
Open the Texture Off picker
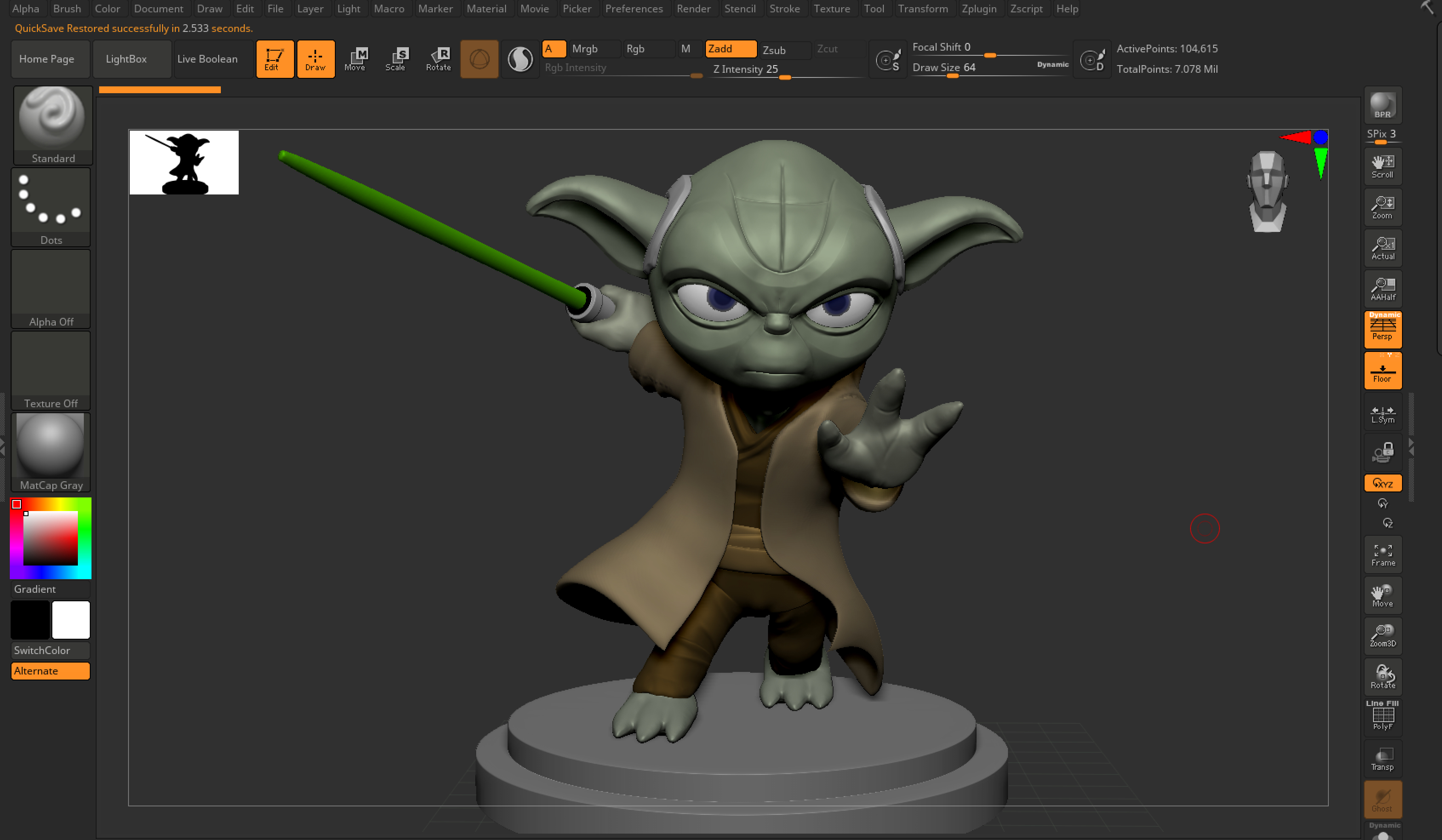(51, 371)
